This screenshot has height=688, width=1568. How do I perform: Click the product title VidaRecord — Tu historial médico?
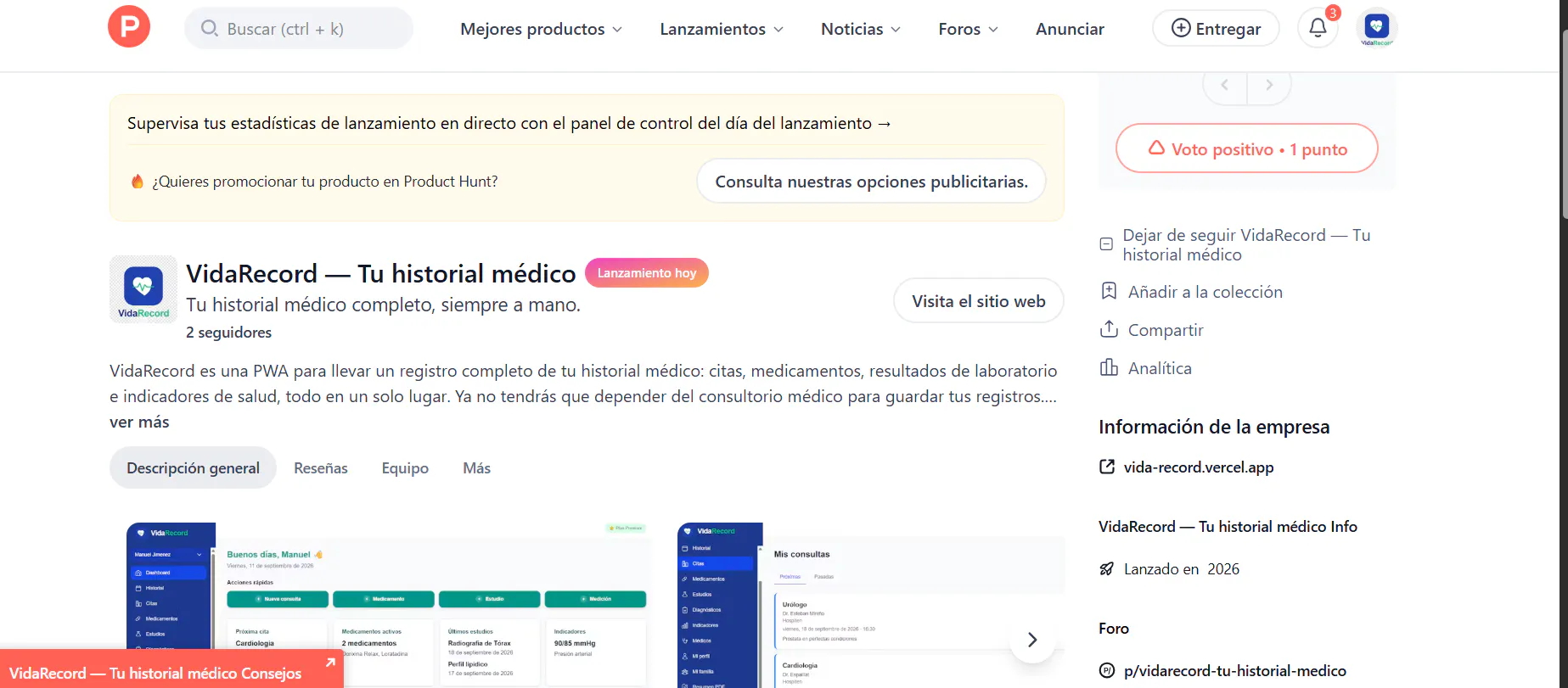point(381,273)
